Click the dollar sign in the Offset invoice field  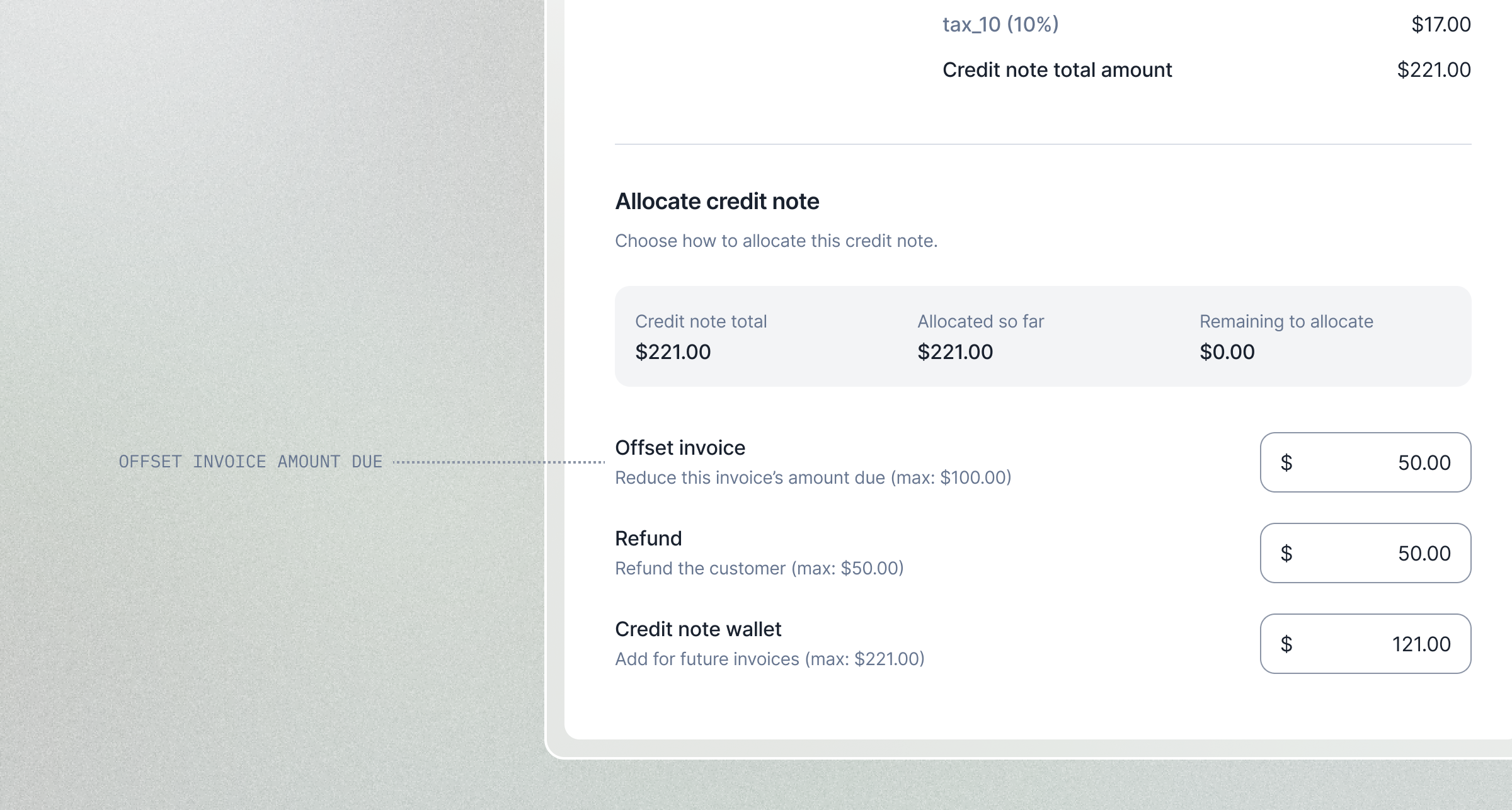(x=1286, y=462)
